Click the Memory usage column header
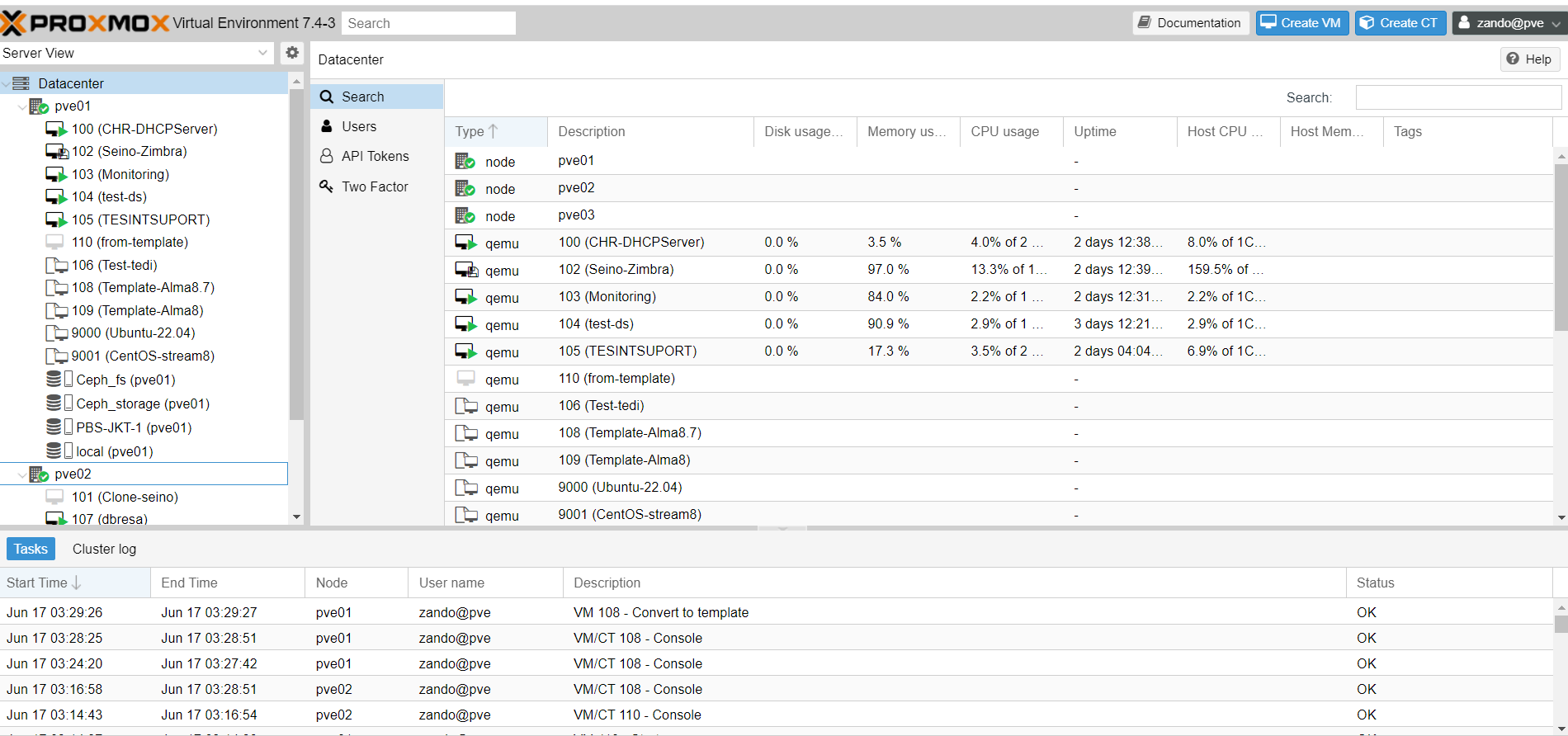Viewport: 1568px width, 736px height. point(908,131)
